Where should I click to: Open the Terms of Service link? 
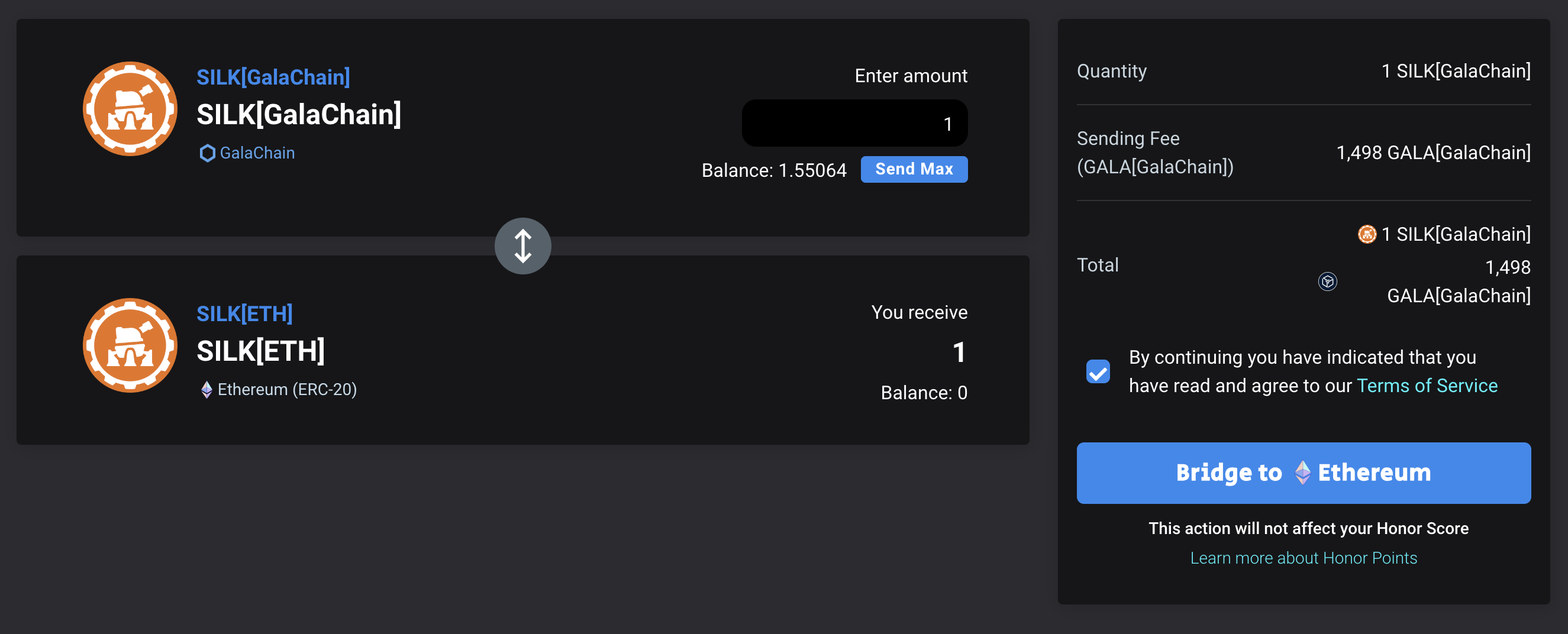pos(1427,386)
